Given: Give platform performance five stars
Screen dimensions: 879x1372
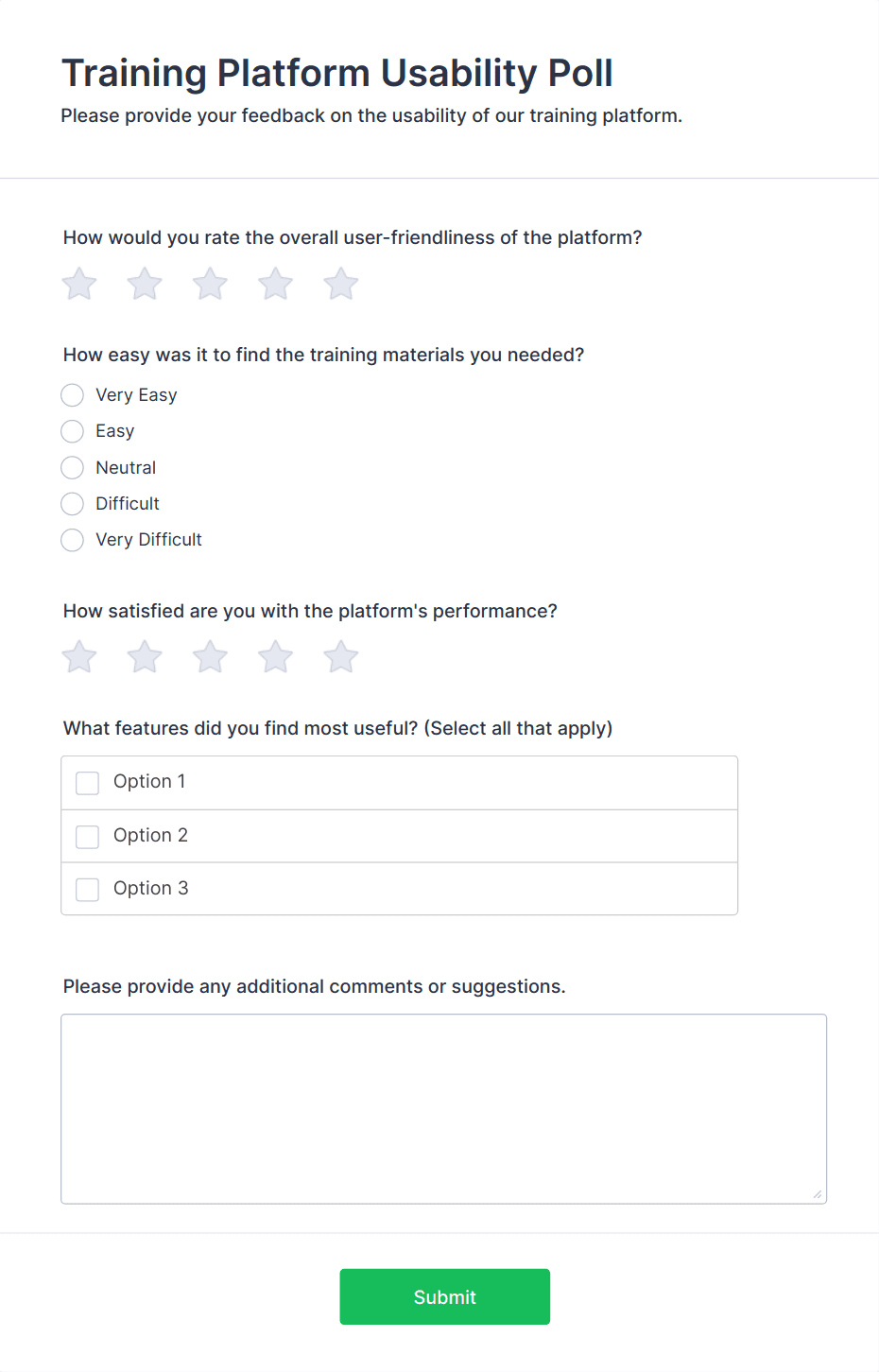Looking at the screenshot, I should pyautogui.click(x=341, y=657).
